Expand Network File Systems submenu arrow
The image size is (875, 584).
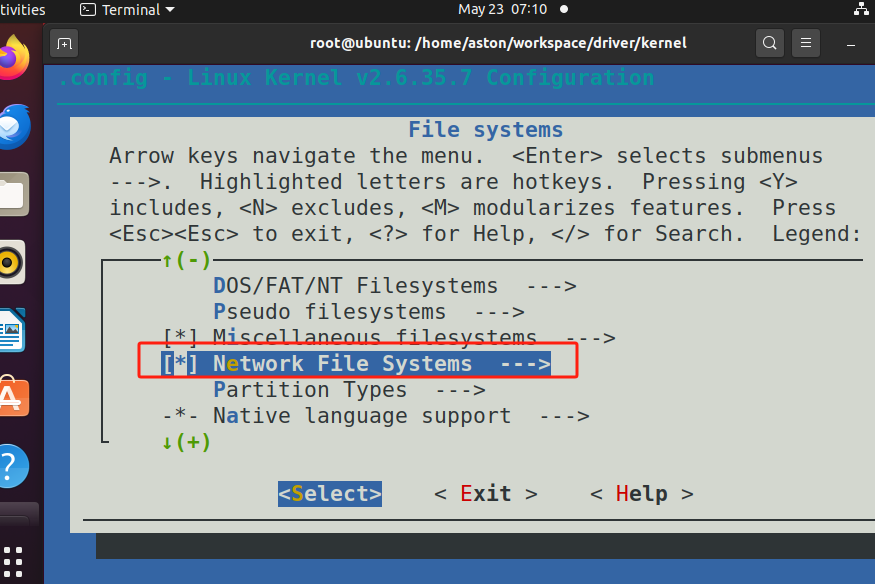click(526, 364)
